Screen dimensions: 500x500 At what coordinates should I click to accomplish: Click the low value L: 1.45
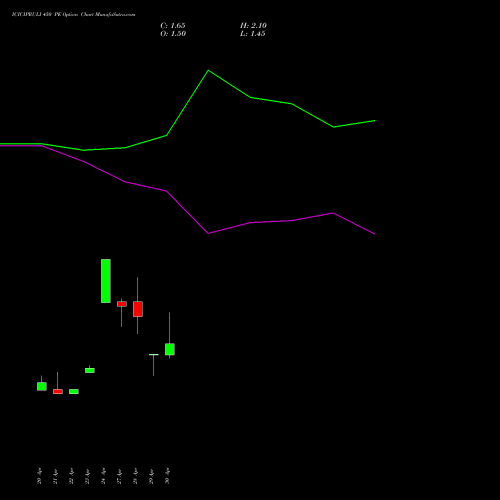coord(253,34)
